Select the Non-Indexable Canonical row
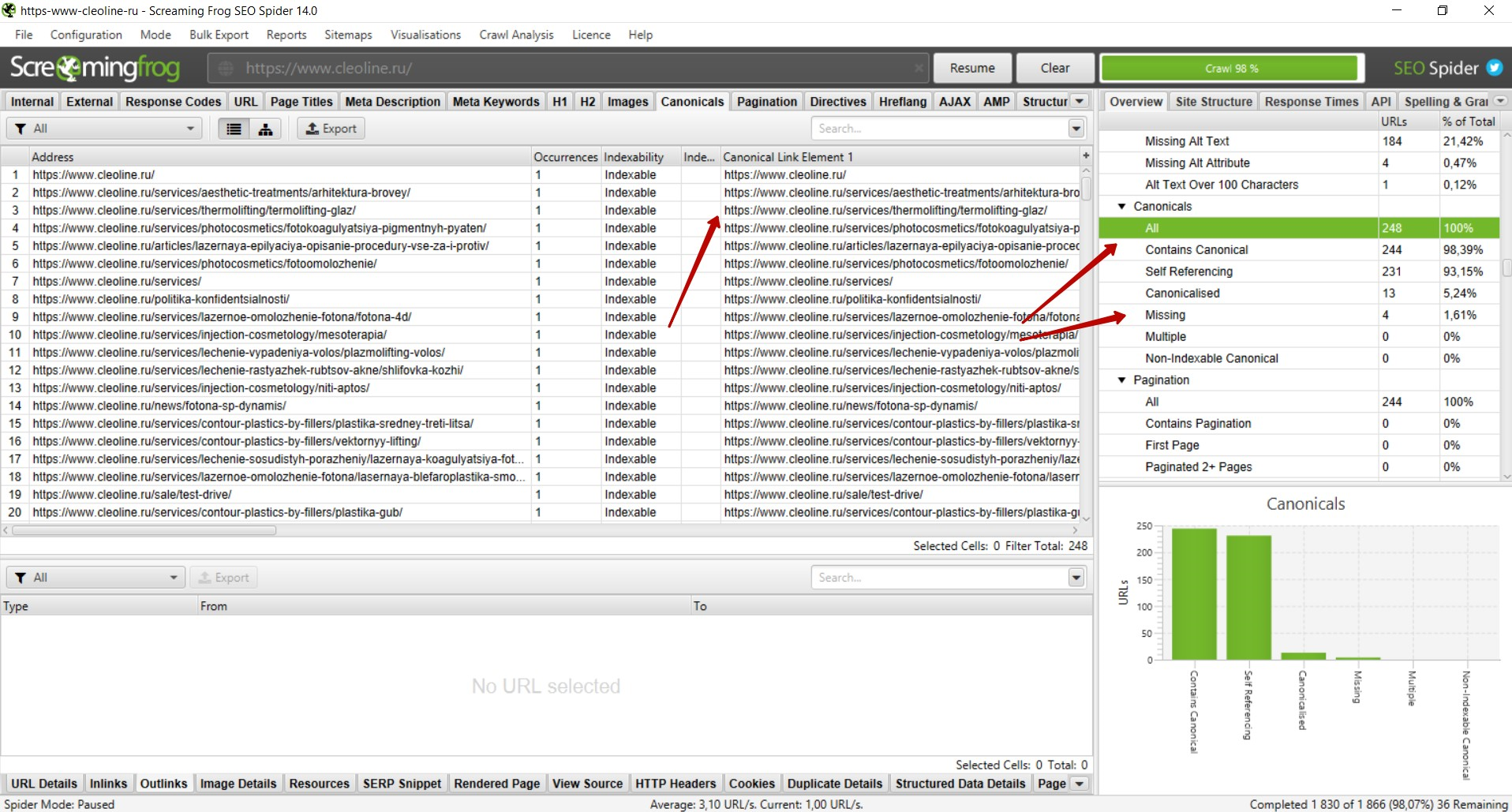This screenshot has height=812, width=1512. 1299,358
